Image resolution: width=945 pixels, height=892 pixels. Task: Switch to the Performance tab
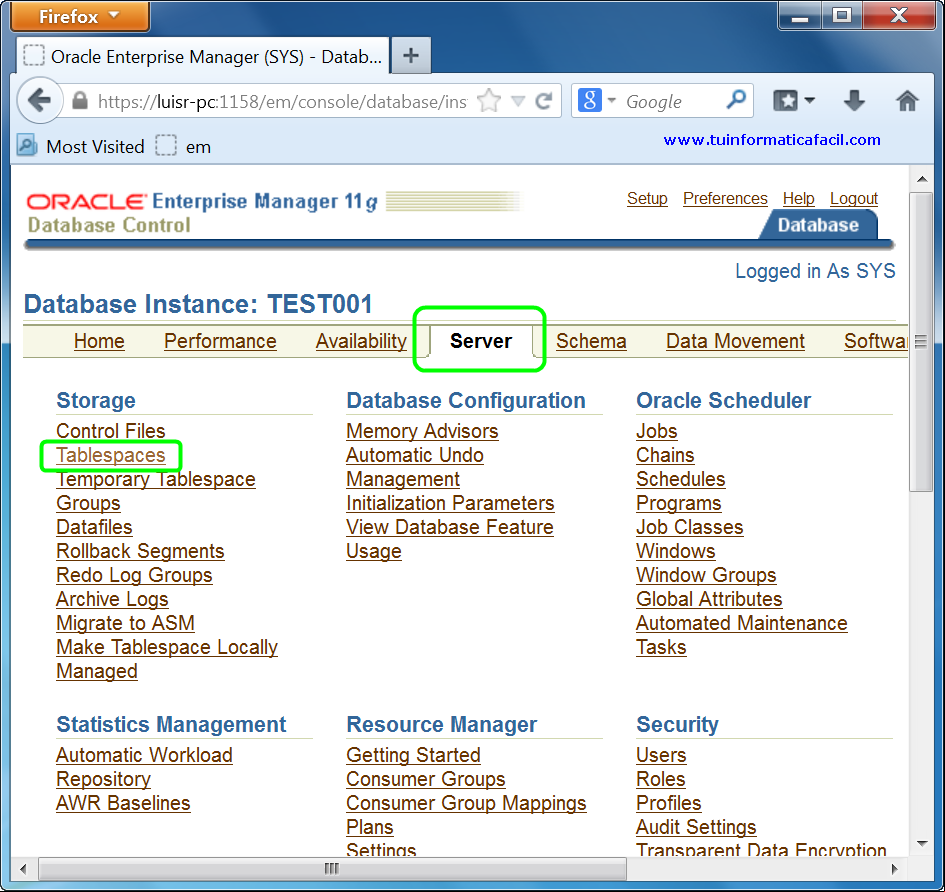pos(220,341)
